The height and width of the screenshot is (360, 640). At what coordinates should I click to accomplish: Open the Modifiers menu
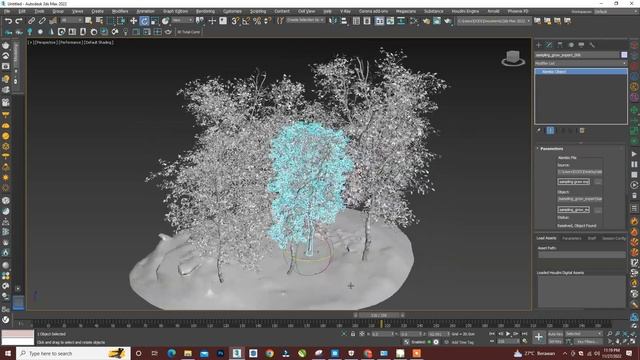[120, 11]
